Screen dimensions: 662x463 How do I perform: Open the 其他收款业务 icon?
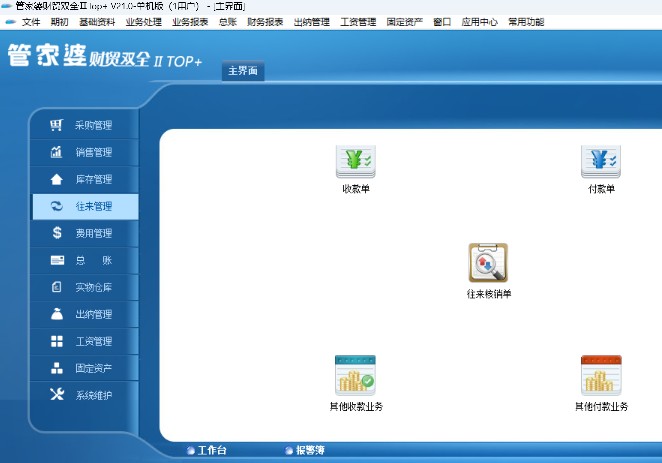pos(355,375)
